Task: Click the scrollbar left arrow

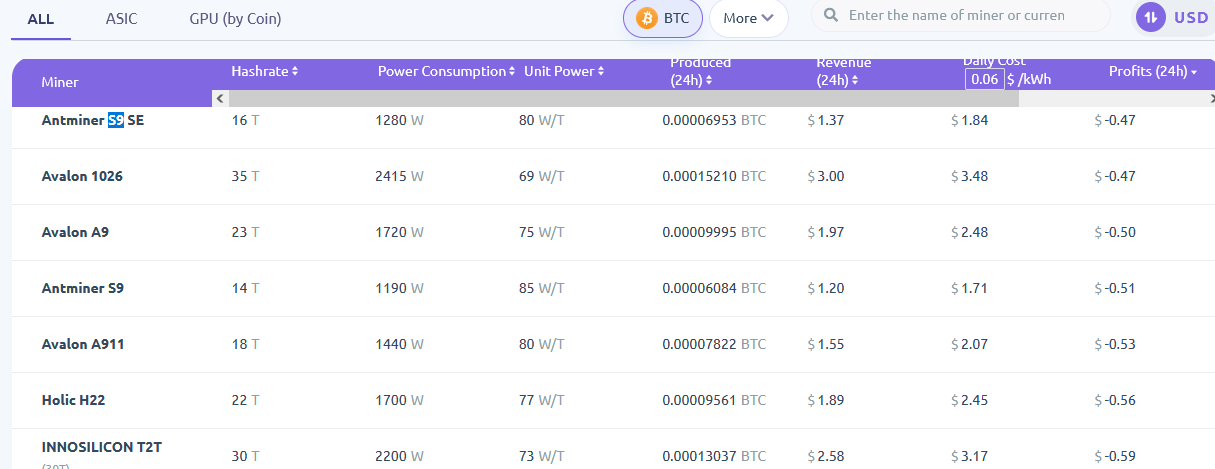Action: coord(219,99)
